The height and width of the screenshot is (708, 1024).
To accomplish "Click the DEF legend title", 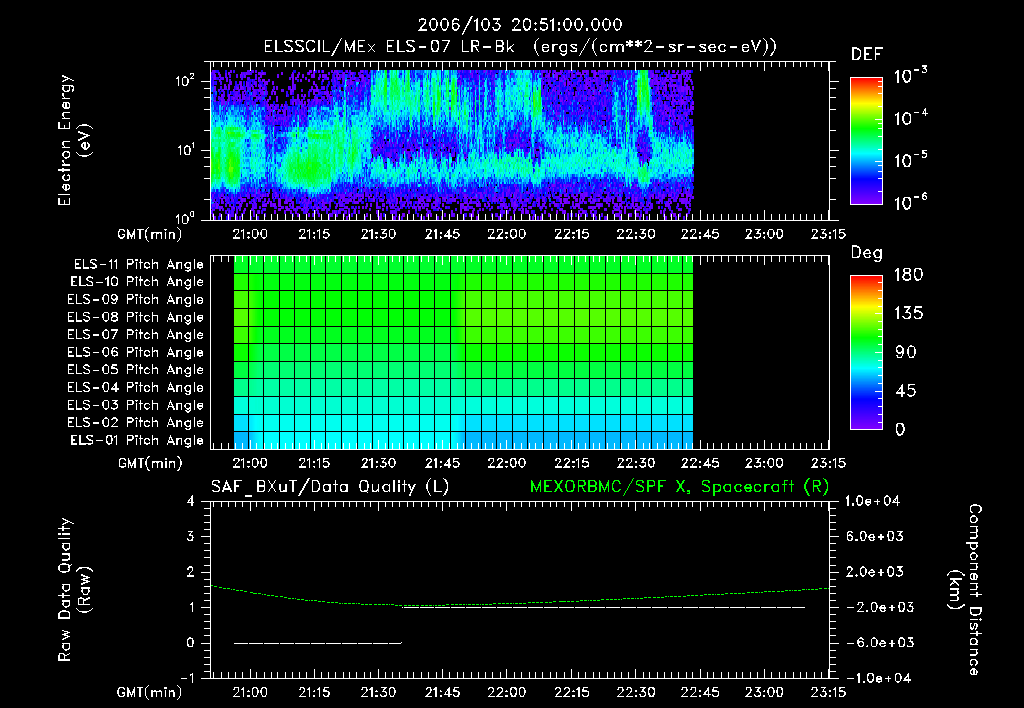I will (866, 55).
